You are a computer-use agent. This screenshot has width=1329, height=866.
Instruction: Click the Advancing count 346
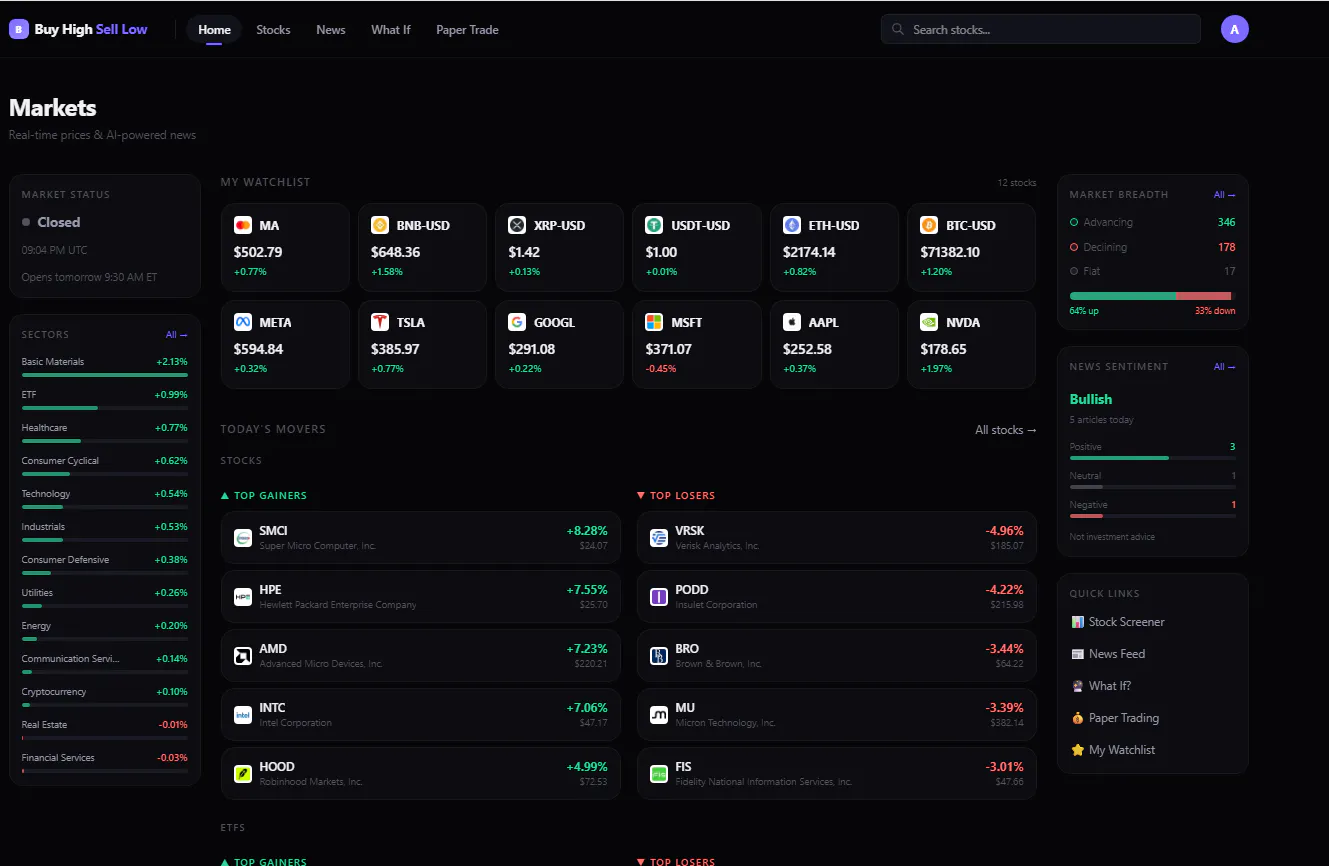pyautogui.click(x=1227, y=222)
